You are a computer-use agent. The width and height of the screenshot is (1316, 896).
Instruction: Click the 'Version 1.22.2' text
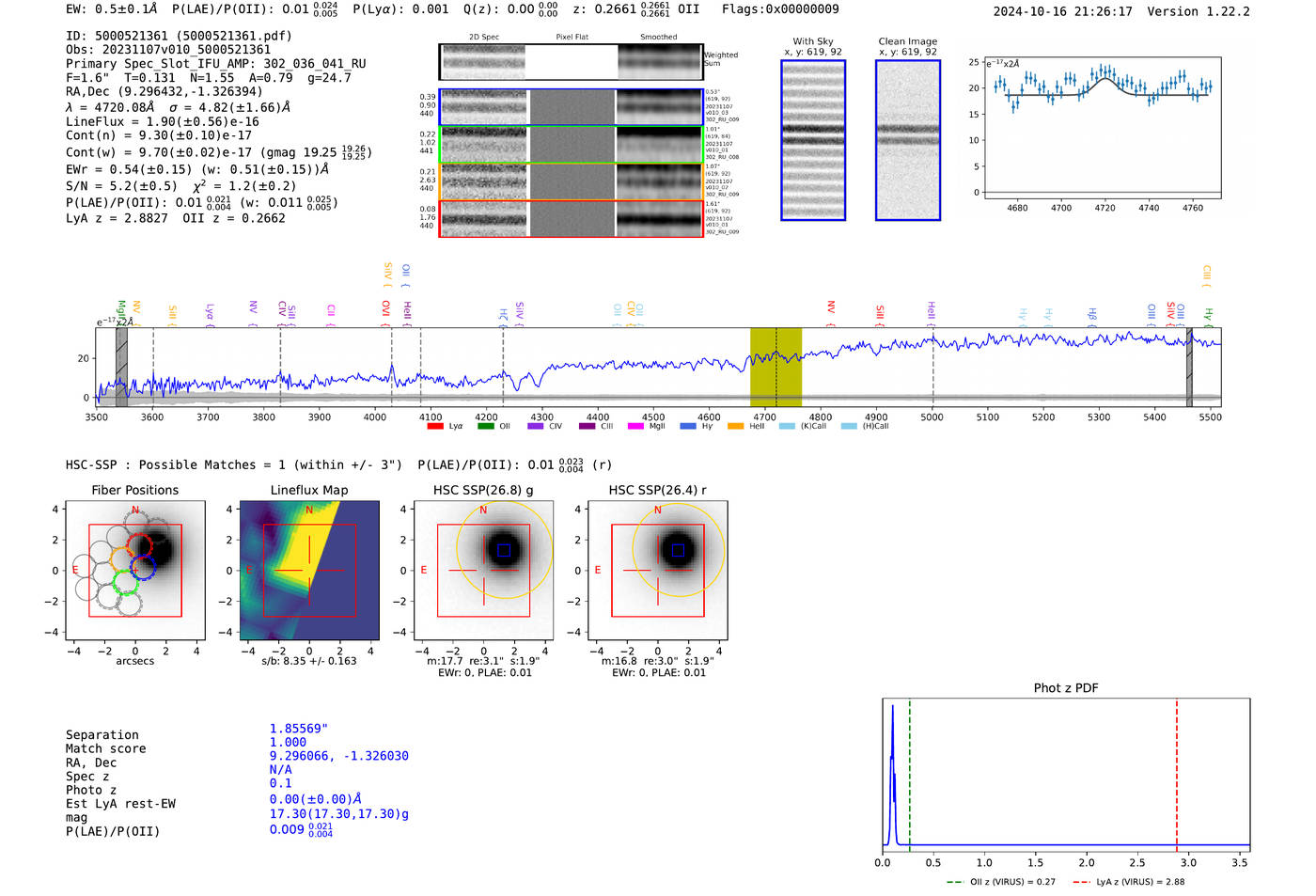1198,11
